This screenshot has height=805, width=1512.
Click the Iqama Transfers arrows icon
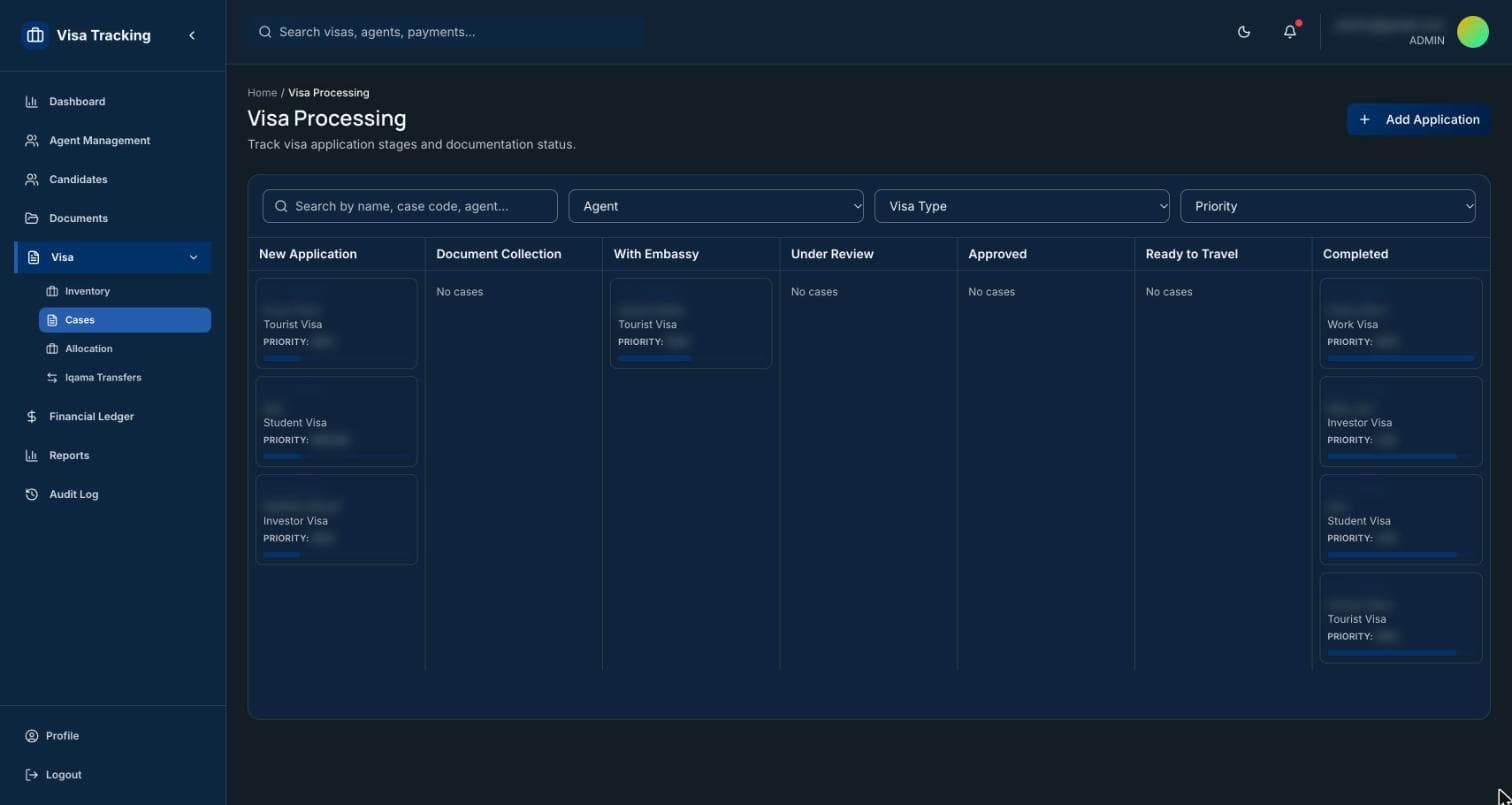tap(52, 378)
